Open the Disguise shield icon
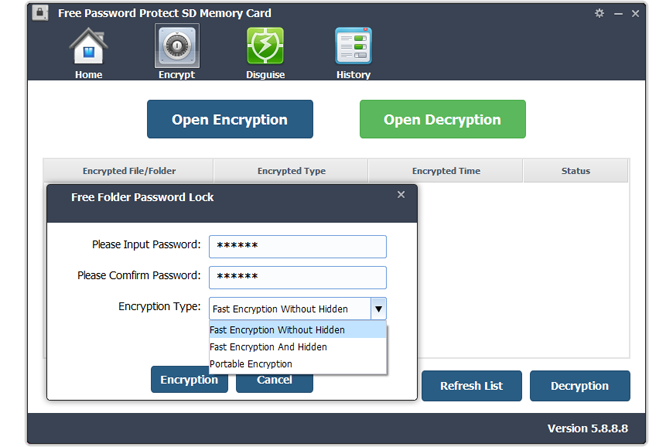Image resolution: width=670 pixels, height=447 pixels. pyautogui.click(x=265, y=46)
